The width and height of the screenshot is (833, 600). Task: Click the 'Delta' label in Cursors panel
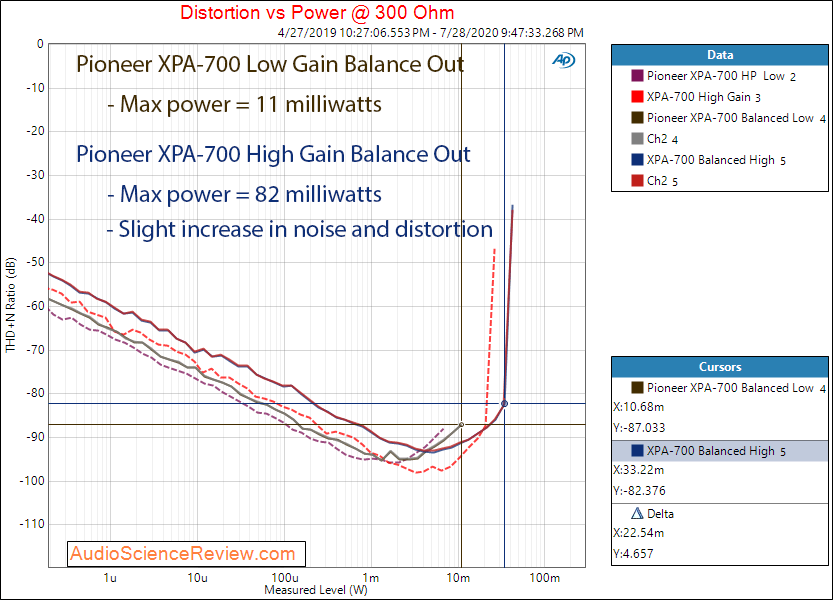tap(660, 514)
